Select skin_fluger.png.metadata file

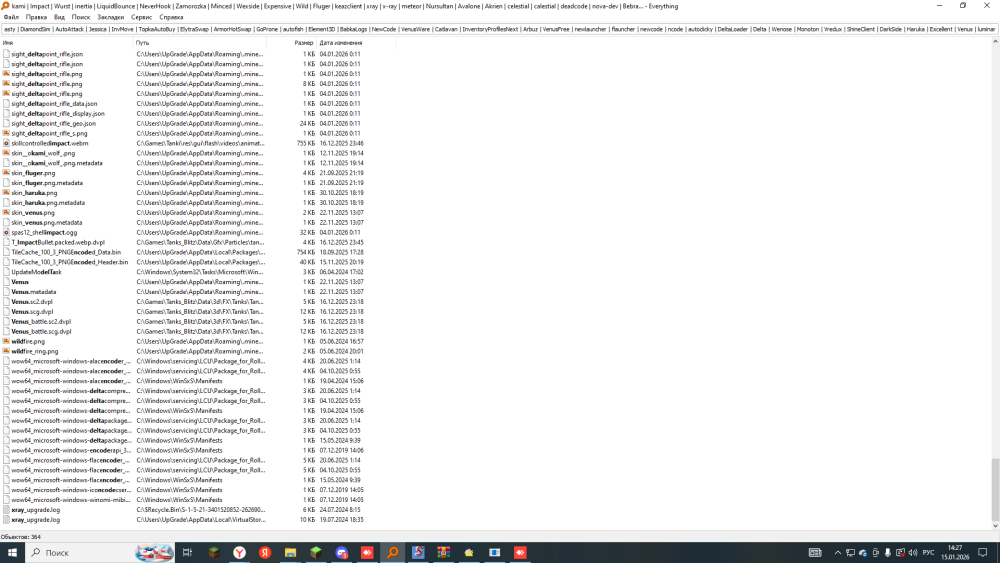coord(47,183)
